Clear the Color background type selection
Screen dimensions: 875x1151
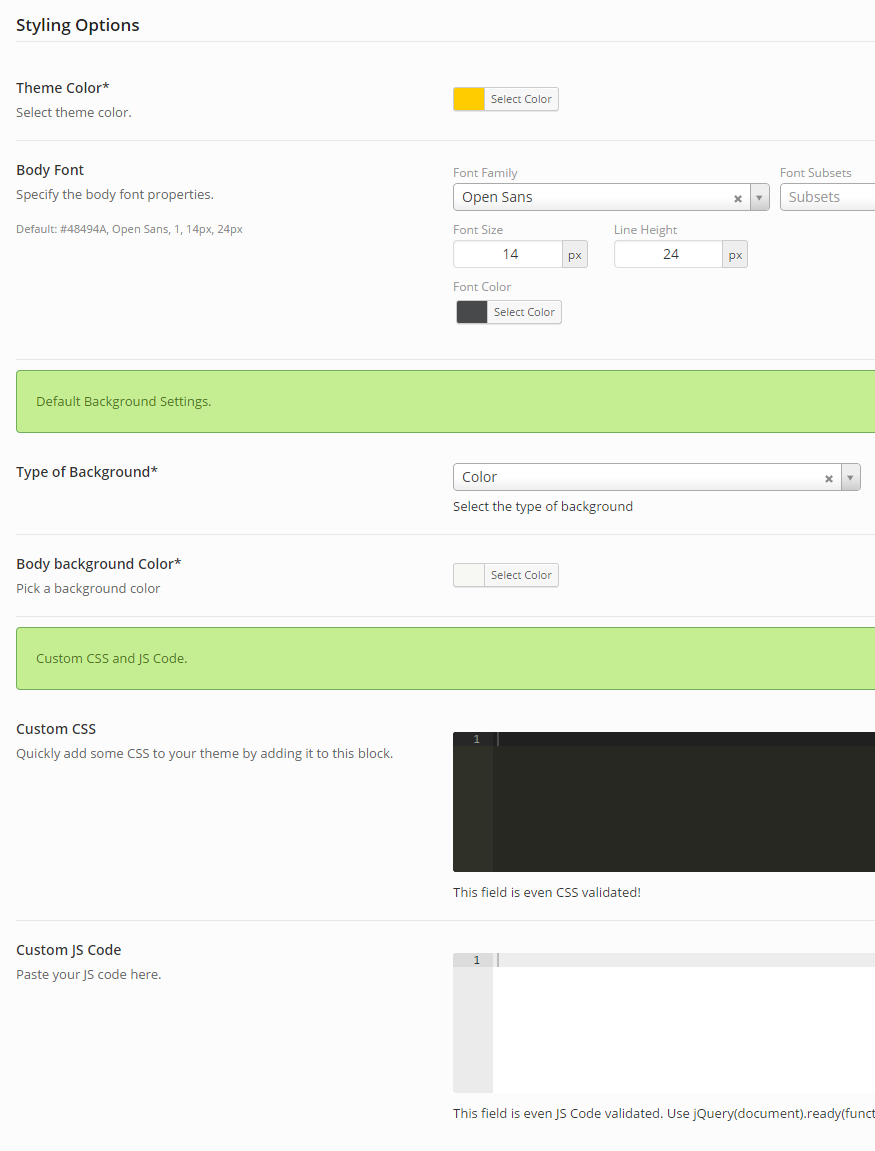[x=829, y=479]
